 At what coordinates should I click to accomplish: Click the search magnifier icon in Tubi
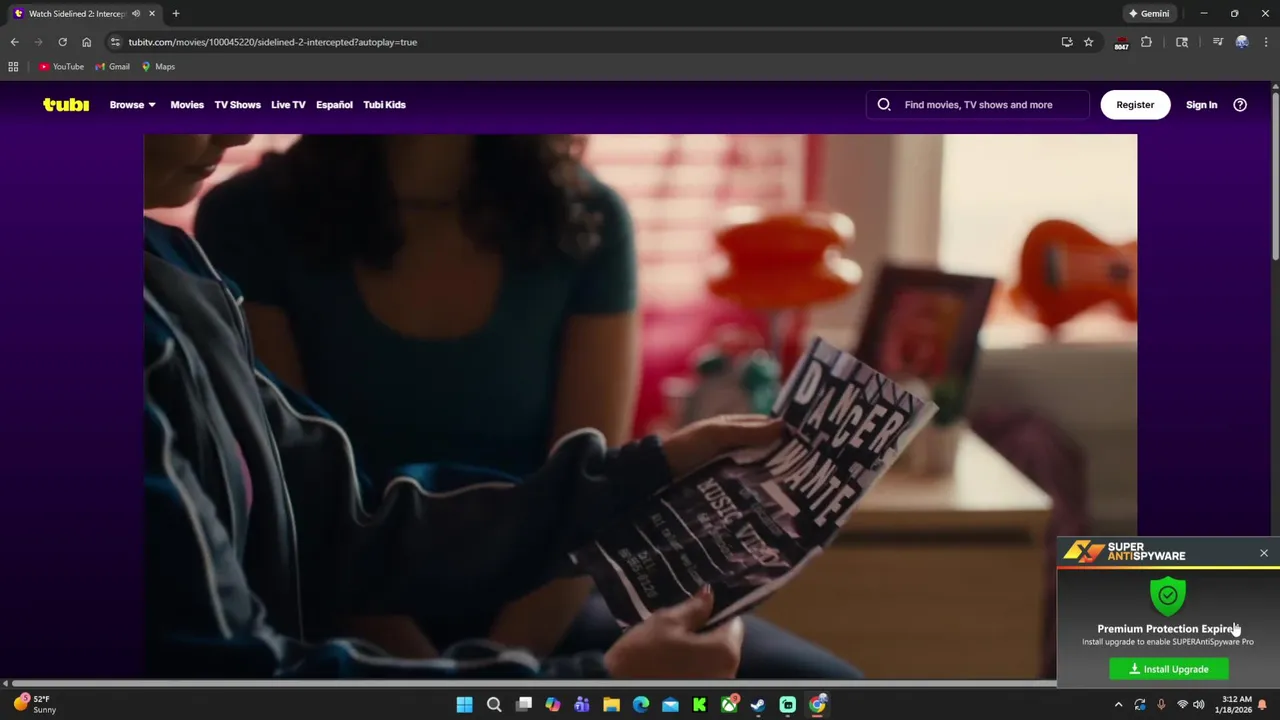coord(884,104)
